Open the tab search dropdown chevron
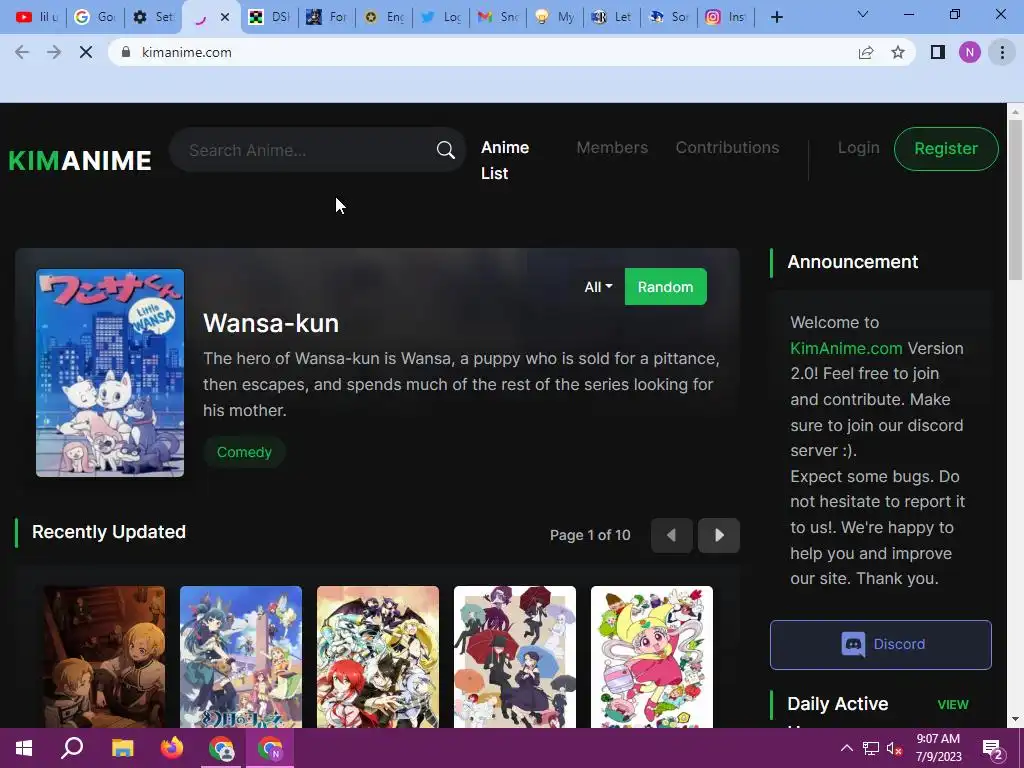The height and width of the screenshot is (768, 1024). coord(863,14)
